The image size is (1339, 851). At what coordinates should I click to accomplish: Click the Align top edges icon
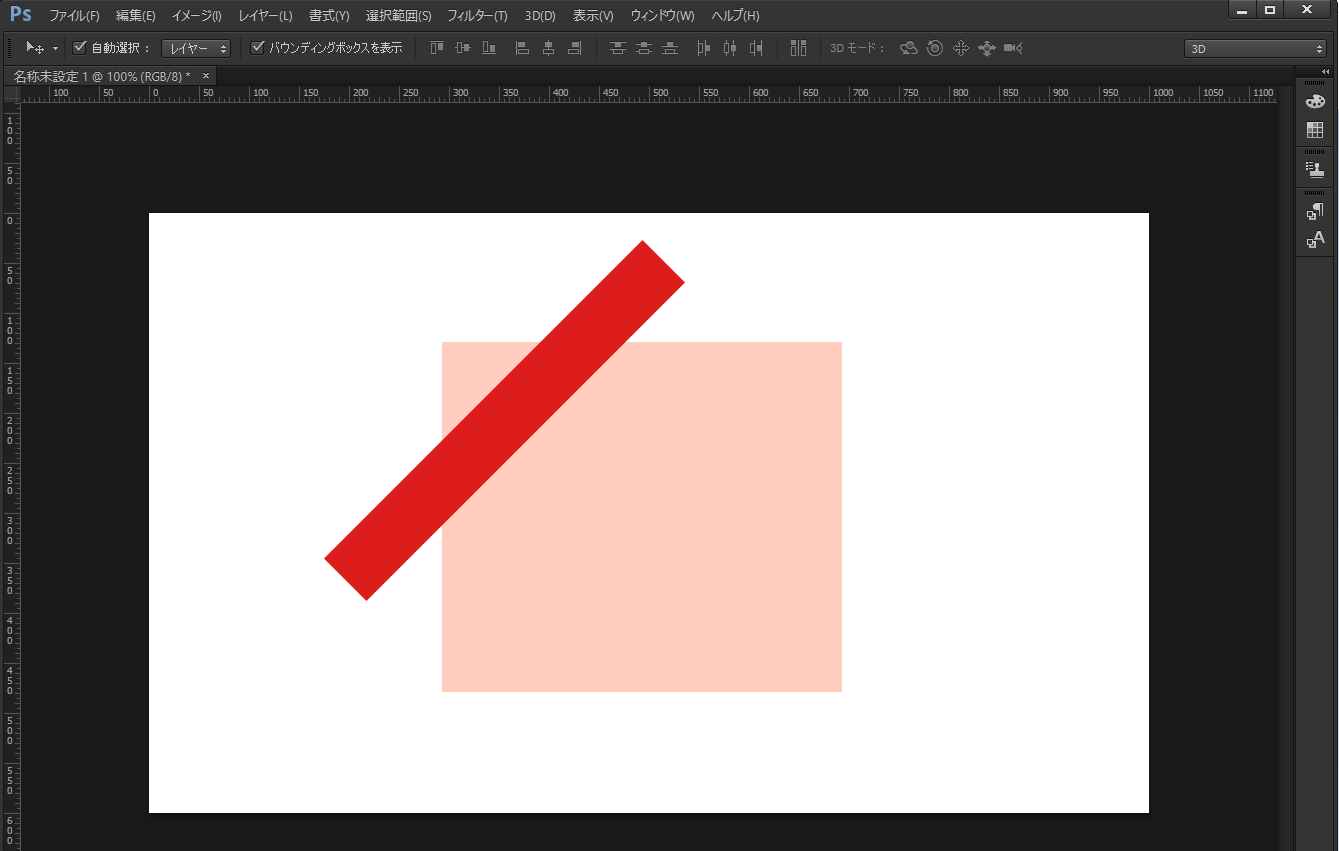pyautogui.click(x=437, y=48)
